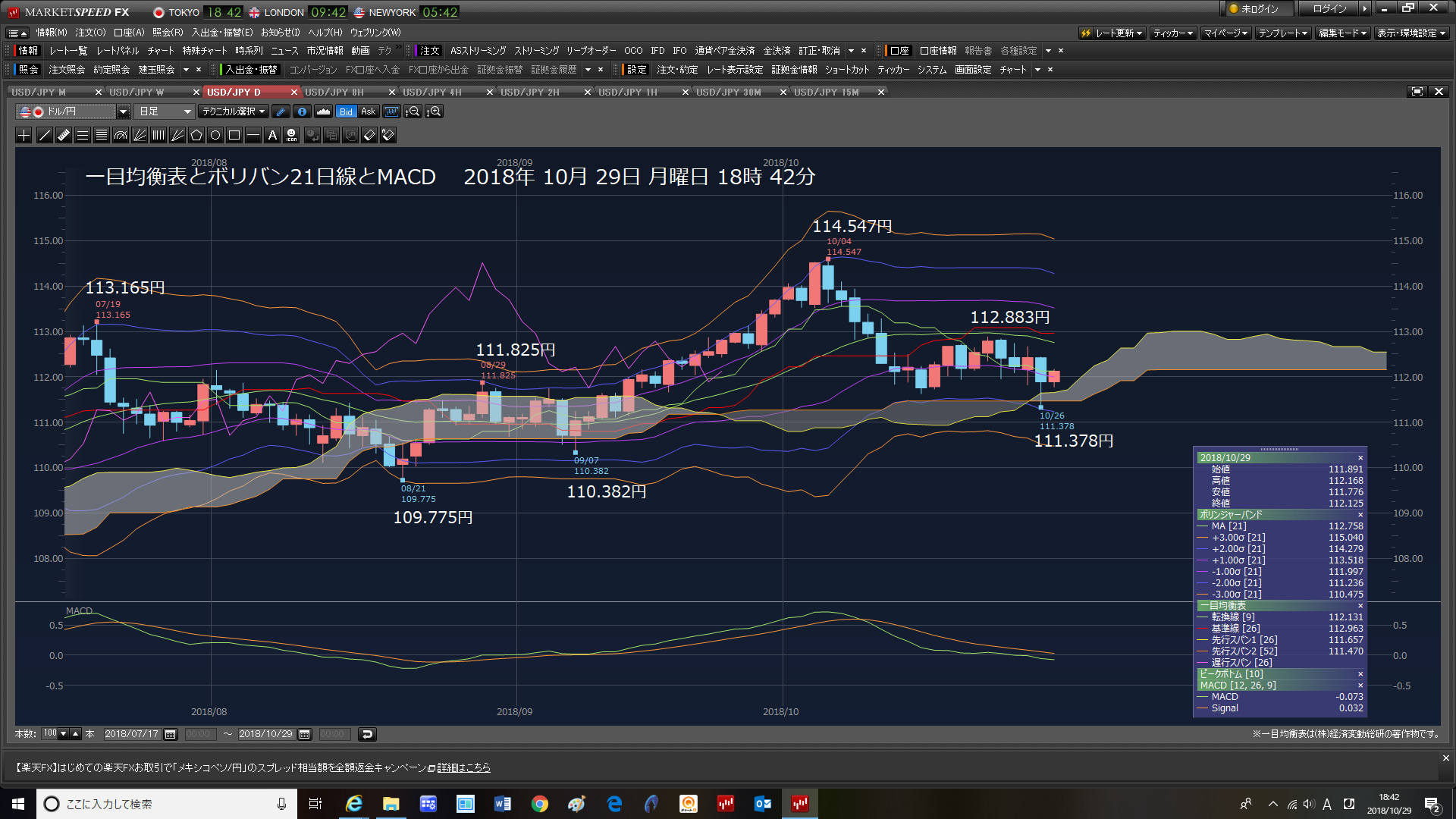This screenshot has height=819, width=1456.
Task: Toggle the pencil drawing mode button
Action: 281,111
